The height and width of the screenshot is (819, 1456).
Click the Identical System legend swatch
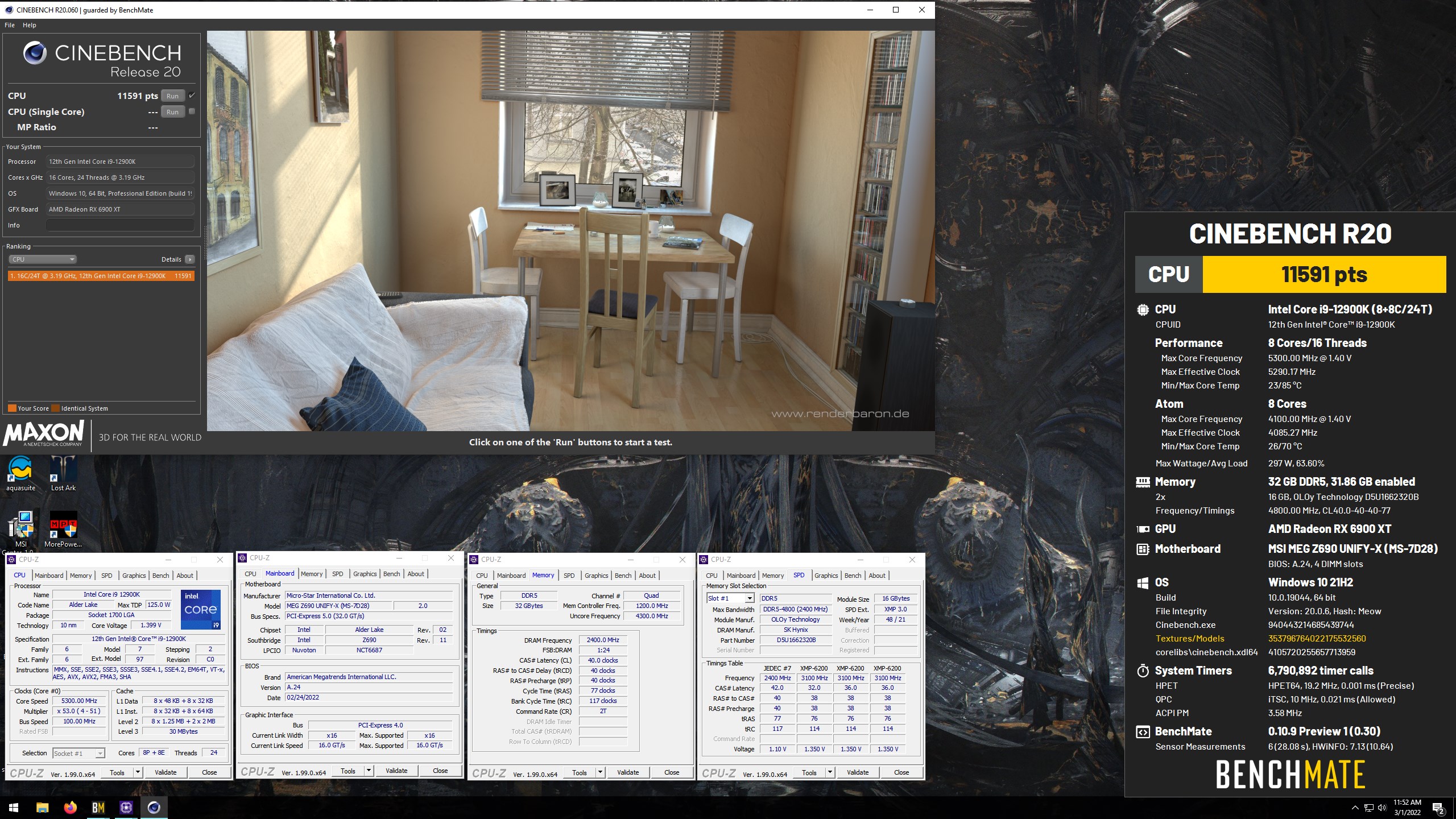point(55,408)
